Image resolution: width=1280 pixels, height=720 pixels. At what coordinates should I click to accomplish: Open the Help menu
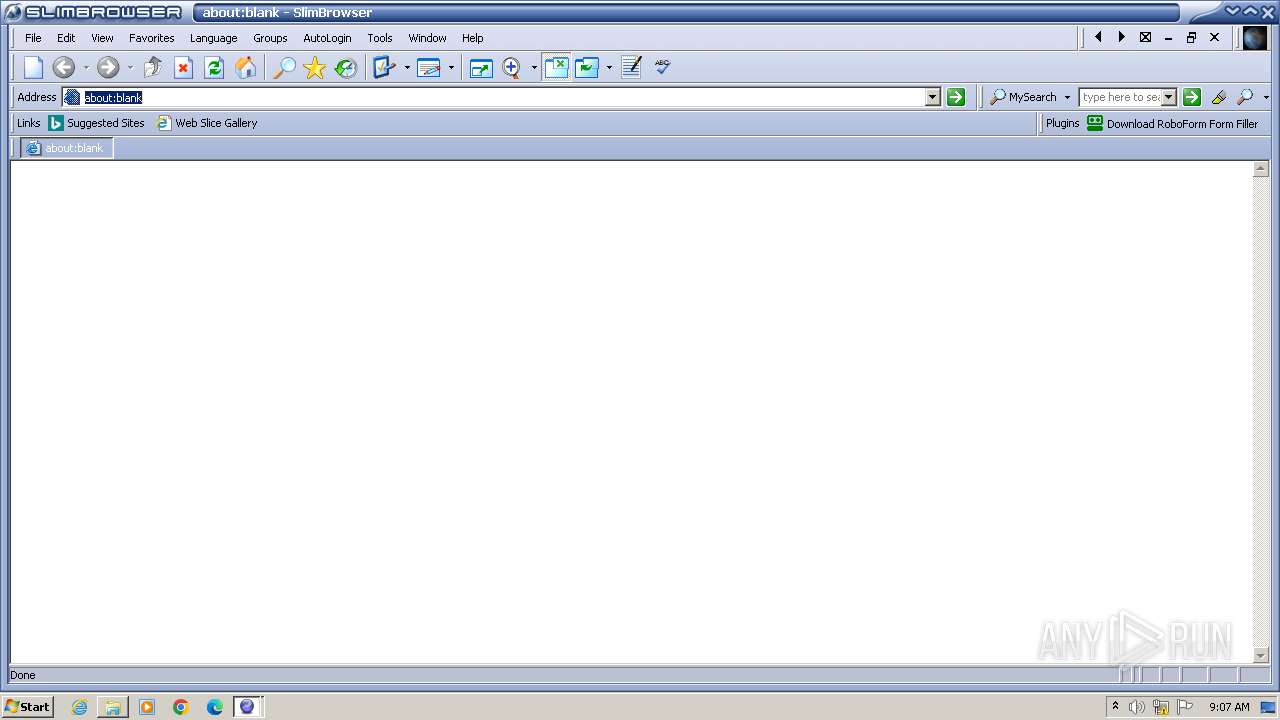473,38
